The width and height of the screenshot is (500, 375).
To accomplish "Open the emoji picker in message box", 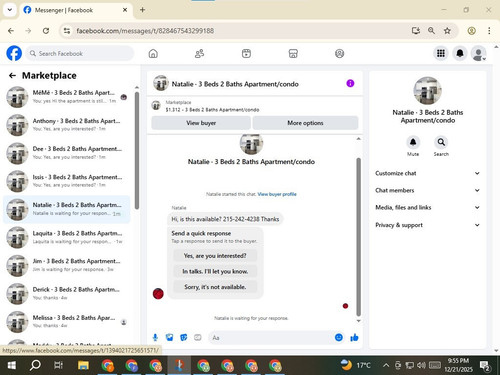I will [x=339, y=338].
